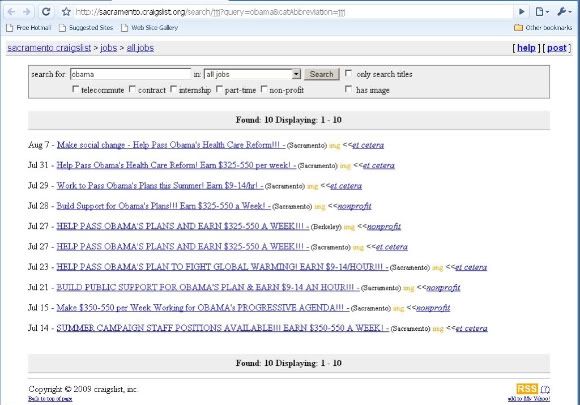Click nonprofit category on Jul 28 row
This screenshot has width=580, height=405.
point(354,206)
